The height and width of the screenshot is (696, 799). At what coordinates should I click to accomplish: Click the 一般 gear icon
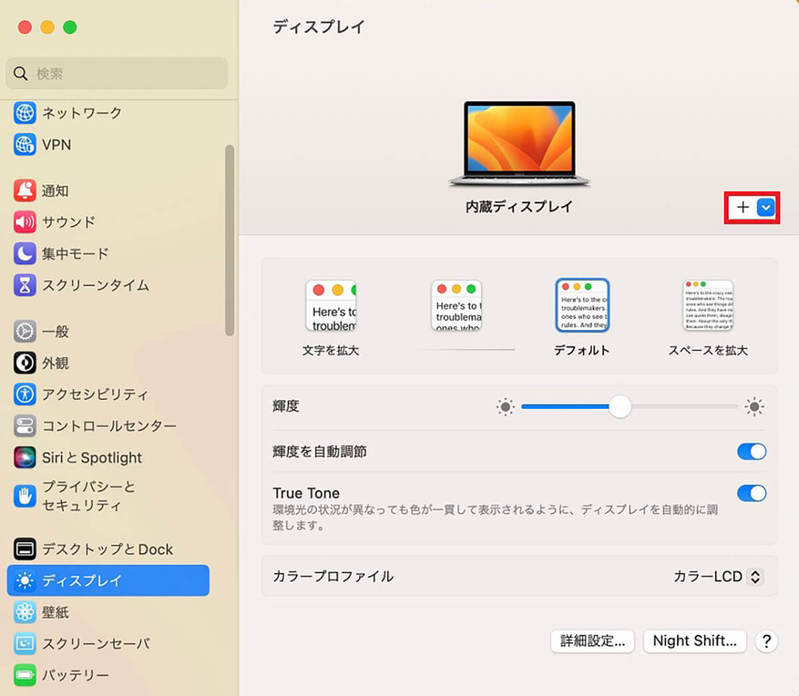(24, 331)
